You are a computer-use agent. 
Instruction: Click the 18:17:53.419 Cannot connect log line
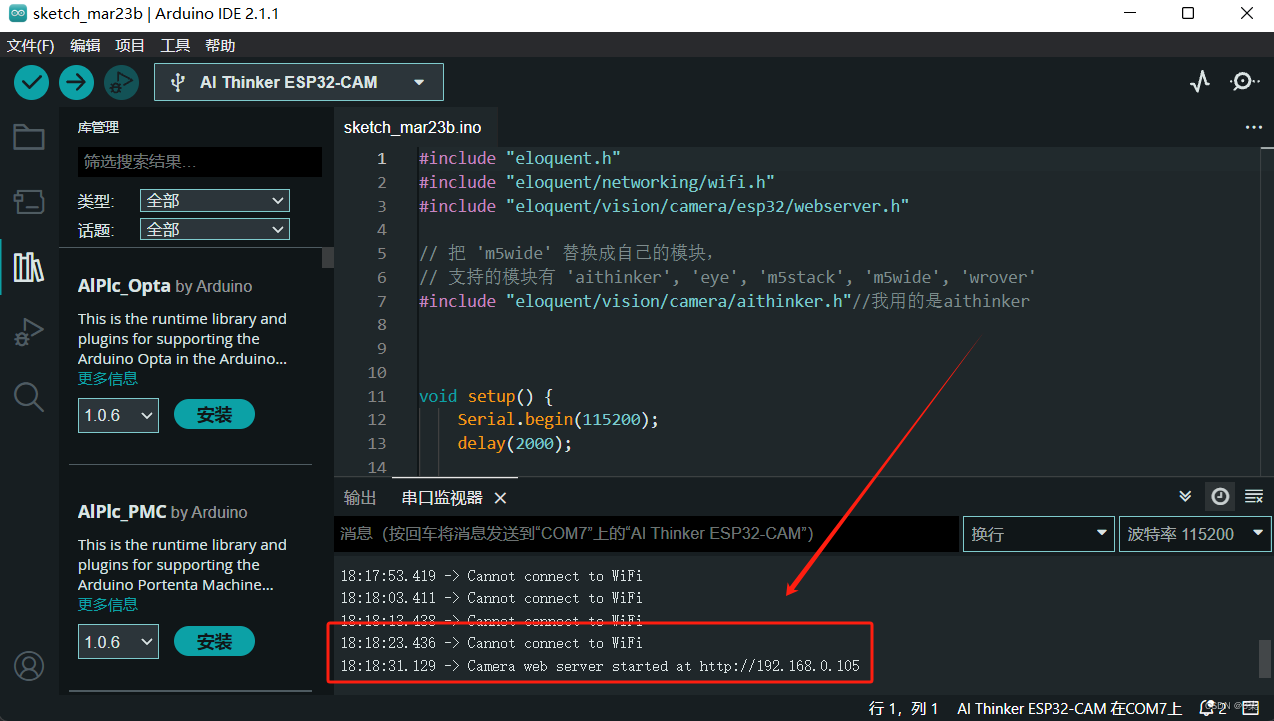pos(491,576)
